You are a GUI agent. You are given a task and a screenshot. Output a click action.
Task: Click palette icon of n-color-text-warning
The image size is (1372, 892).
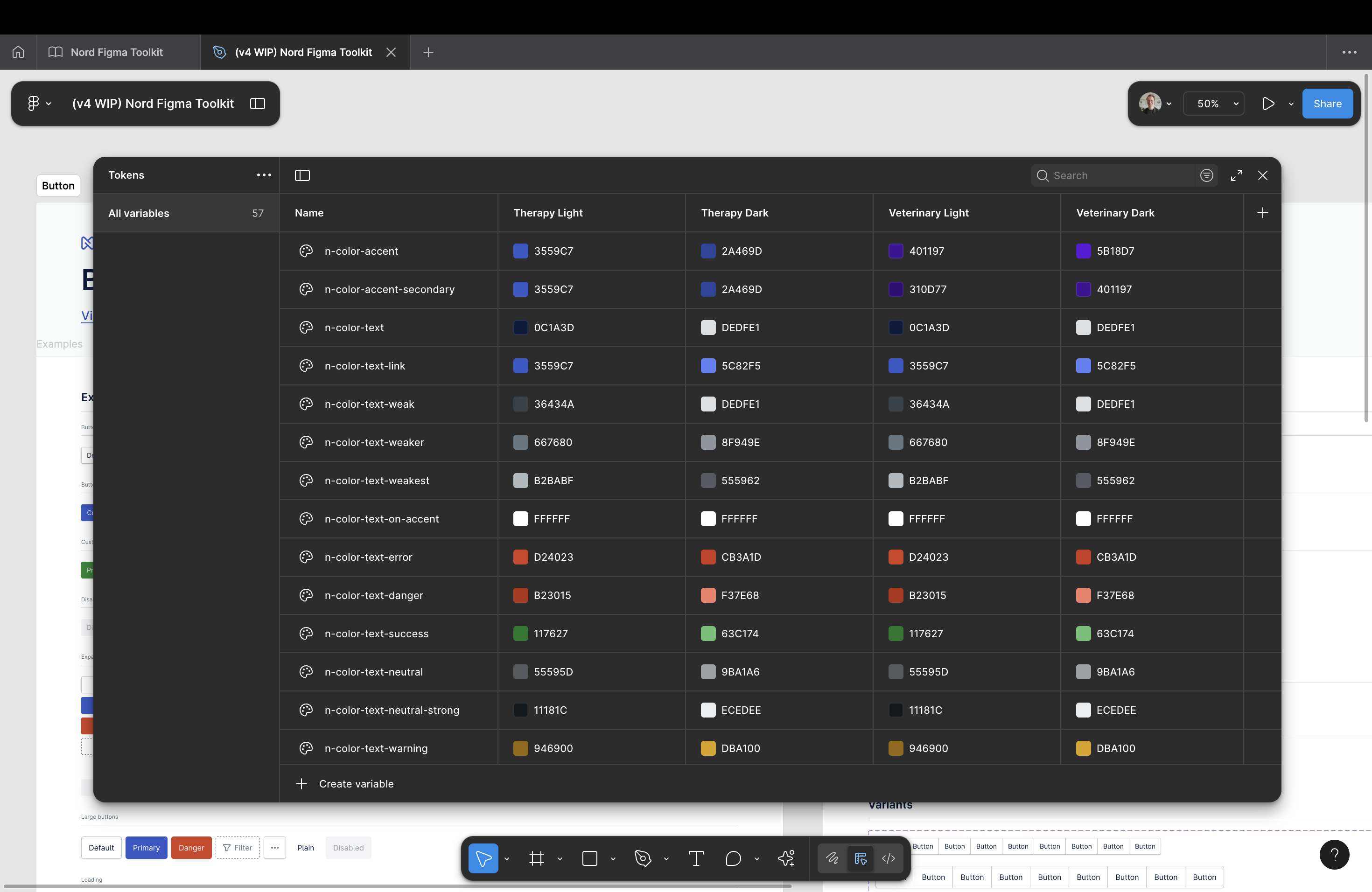pyautogui.click(x=306, y=748)
